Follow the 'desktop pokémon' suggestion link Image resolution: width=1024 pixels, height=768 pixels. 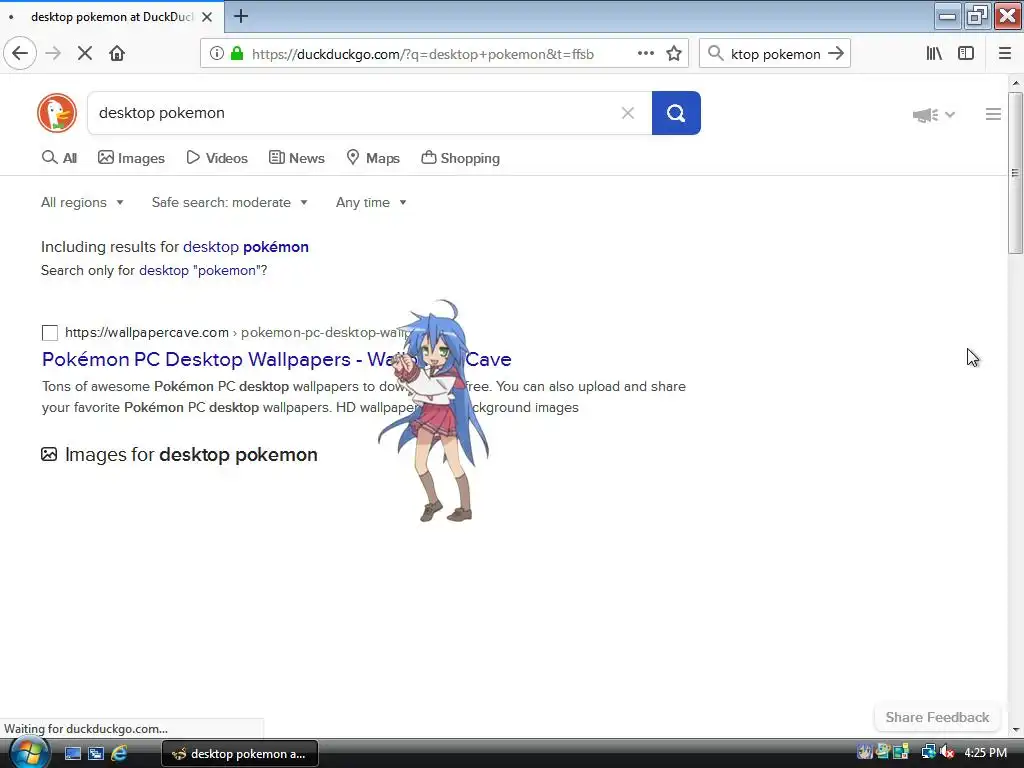point(246,247)
